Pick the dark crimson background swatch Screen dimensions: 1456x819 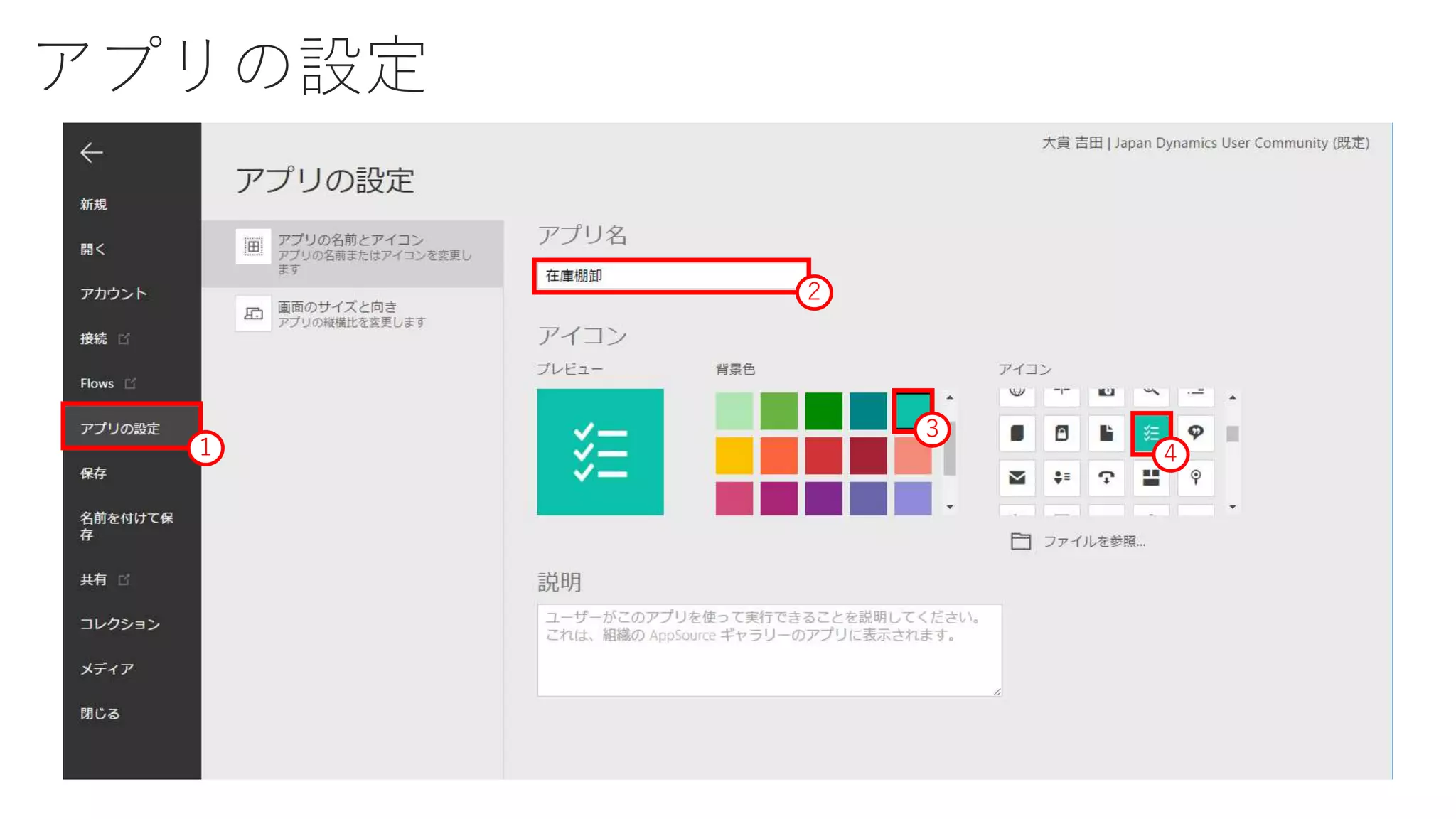pos(868,456)
